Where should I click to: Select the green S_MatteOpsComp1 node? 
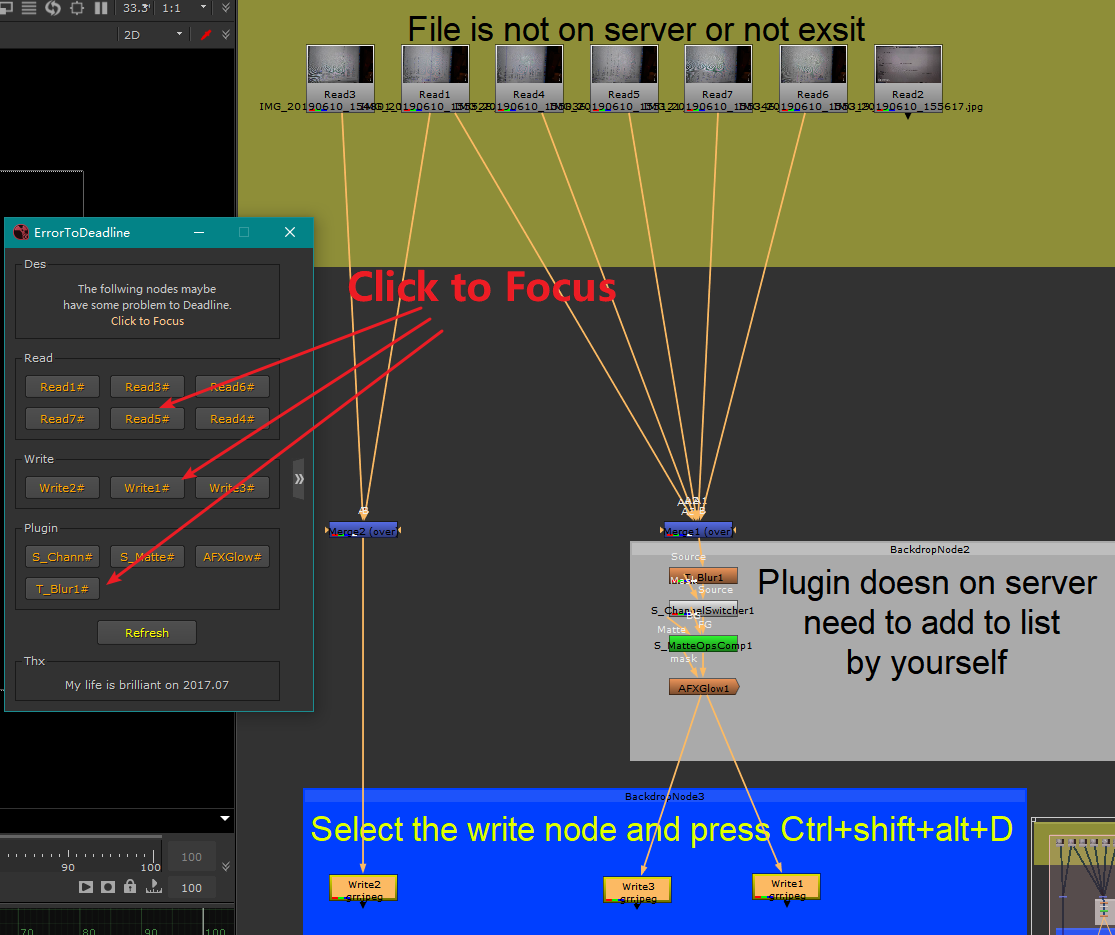pos(703,643)
